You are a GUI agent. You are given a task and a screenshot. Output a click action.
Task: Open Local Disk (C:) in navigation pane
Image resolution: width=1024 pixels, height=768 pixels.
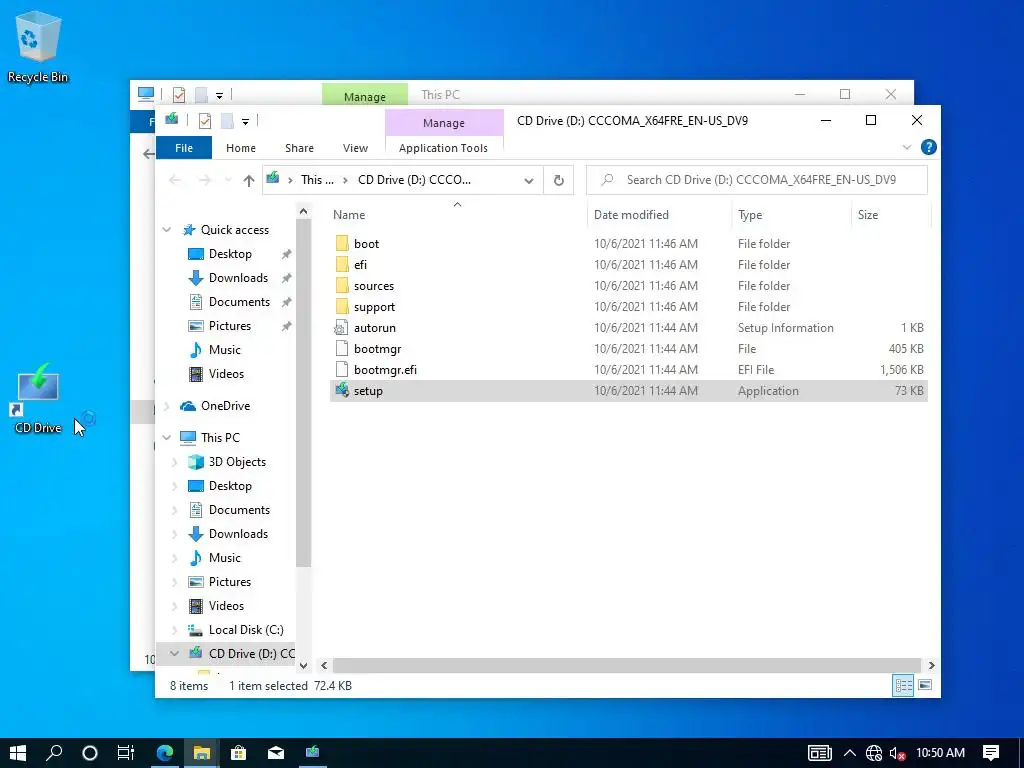(245, 630)
